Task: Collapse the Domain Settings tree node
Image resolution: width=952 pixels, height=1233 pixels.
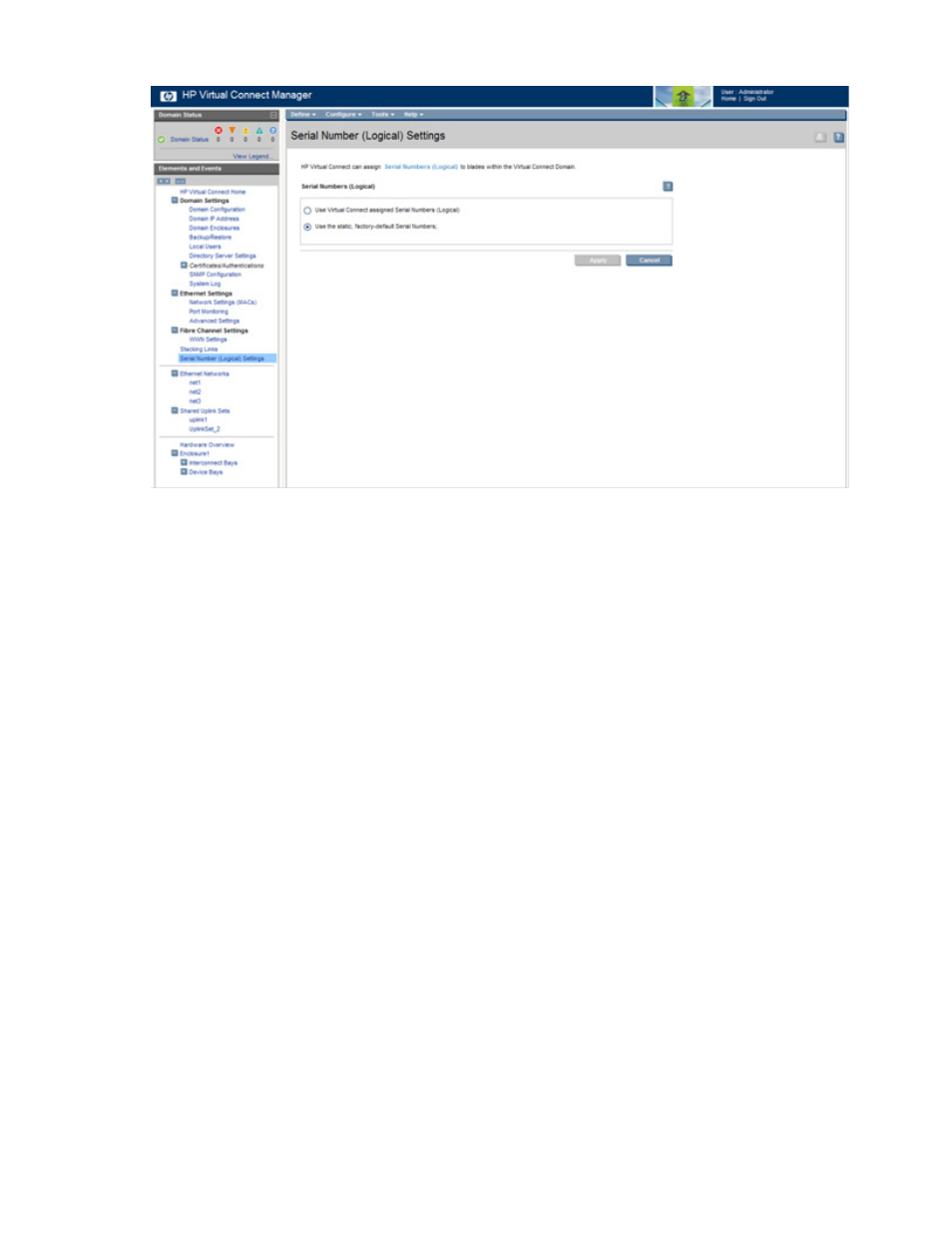Action: [175, 201]
